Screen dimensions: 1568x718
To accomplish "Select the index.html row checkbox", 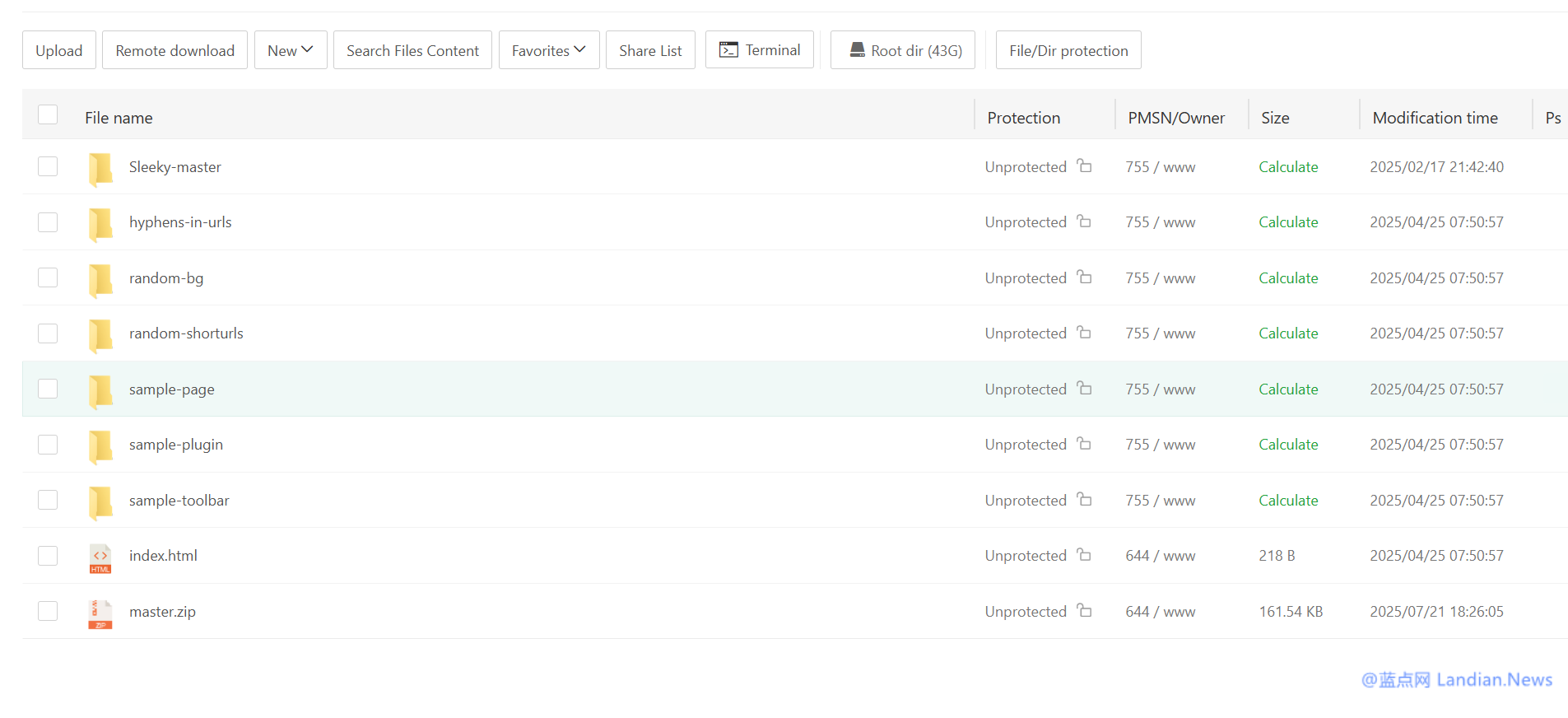I will (x=48, y=556).
